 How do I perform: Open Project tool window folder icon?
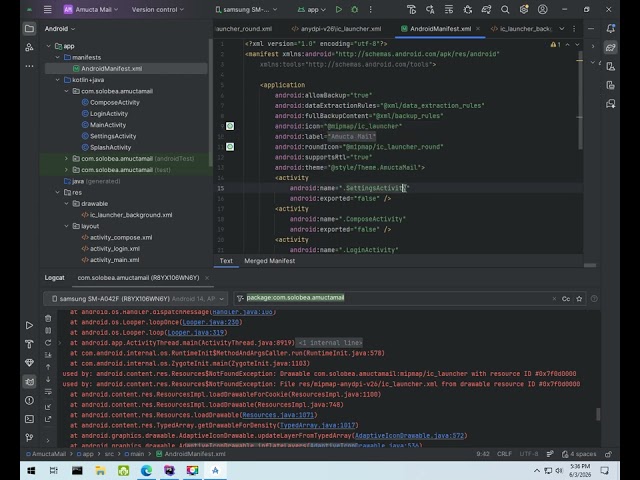click(29, 29)
